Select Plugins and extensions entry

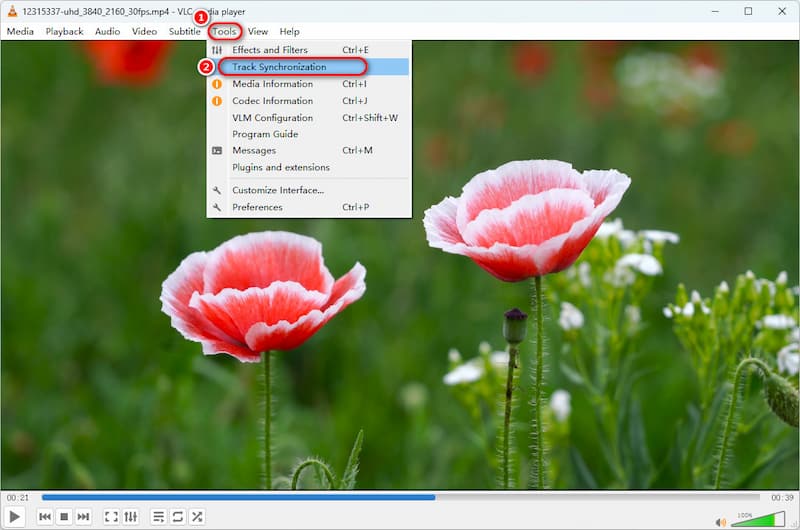[x=309, y=167]
